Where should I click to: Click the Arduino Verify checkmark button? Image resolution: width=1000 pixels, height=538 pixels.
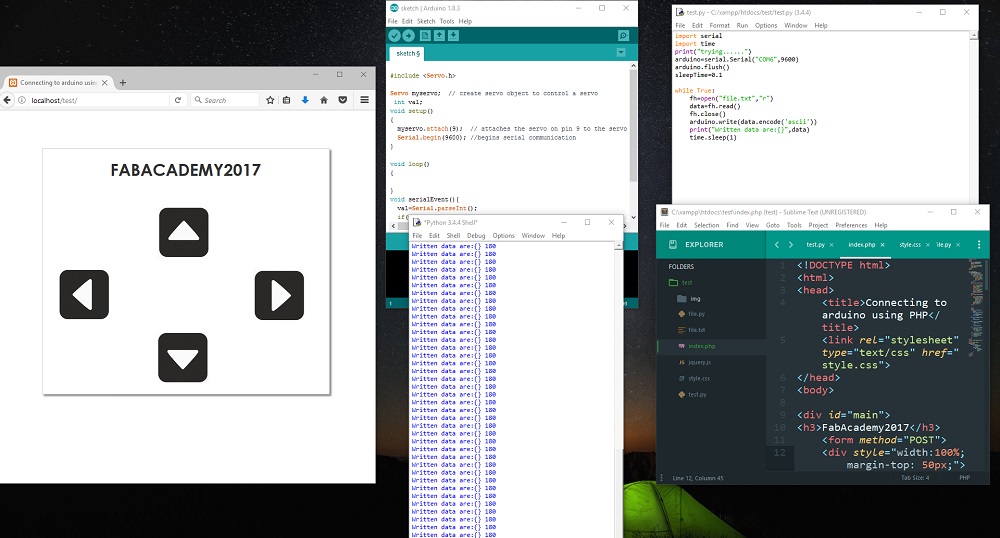[x=394, y=36]
